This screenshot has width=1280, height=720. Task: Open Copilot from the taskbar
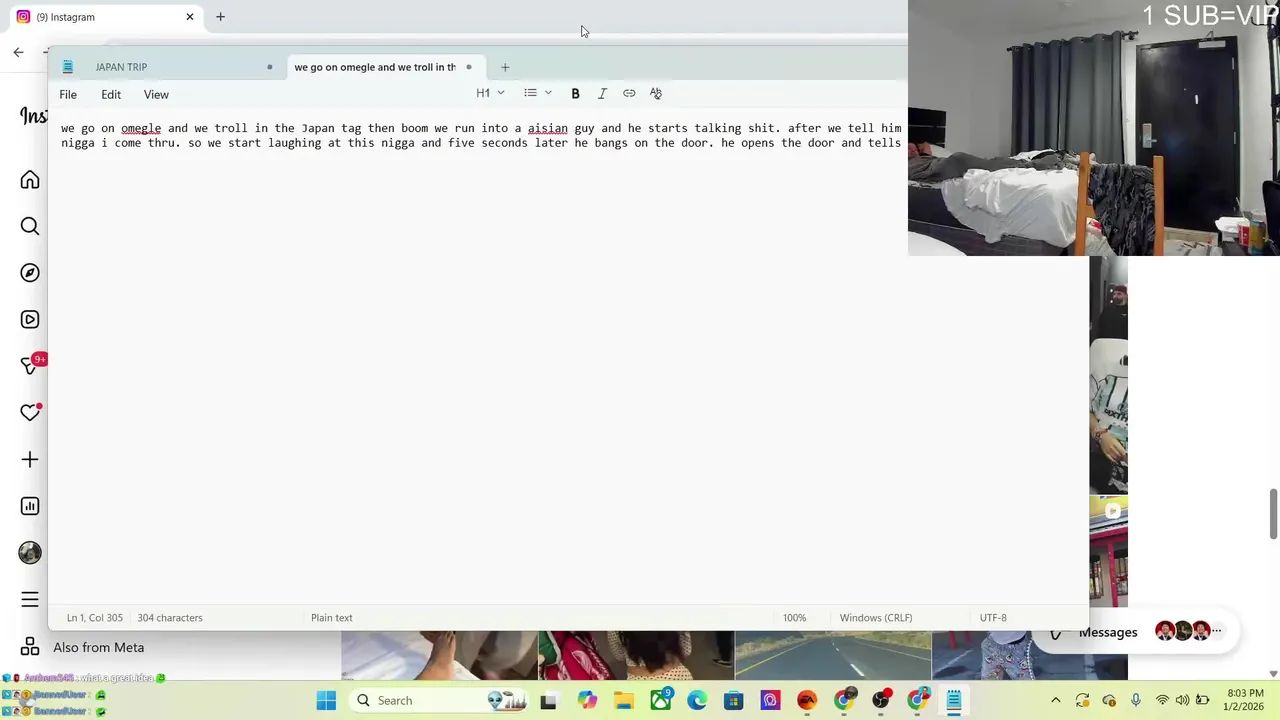[587, 701]
